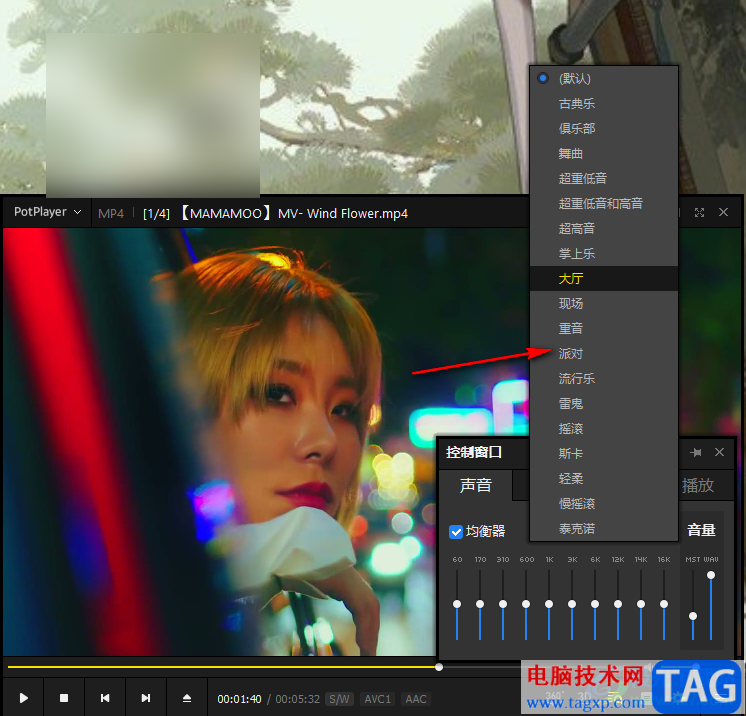Apply the 流行乐 preset
The height and width of the screenshot is (716, 746).
pyautogui.click(x=604, y=379)
